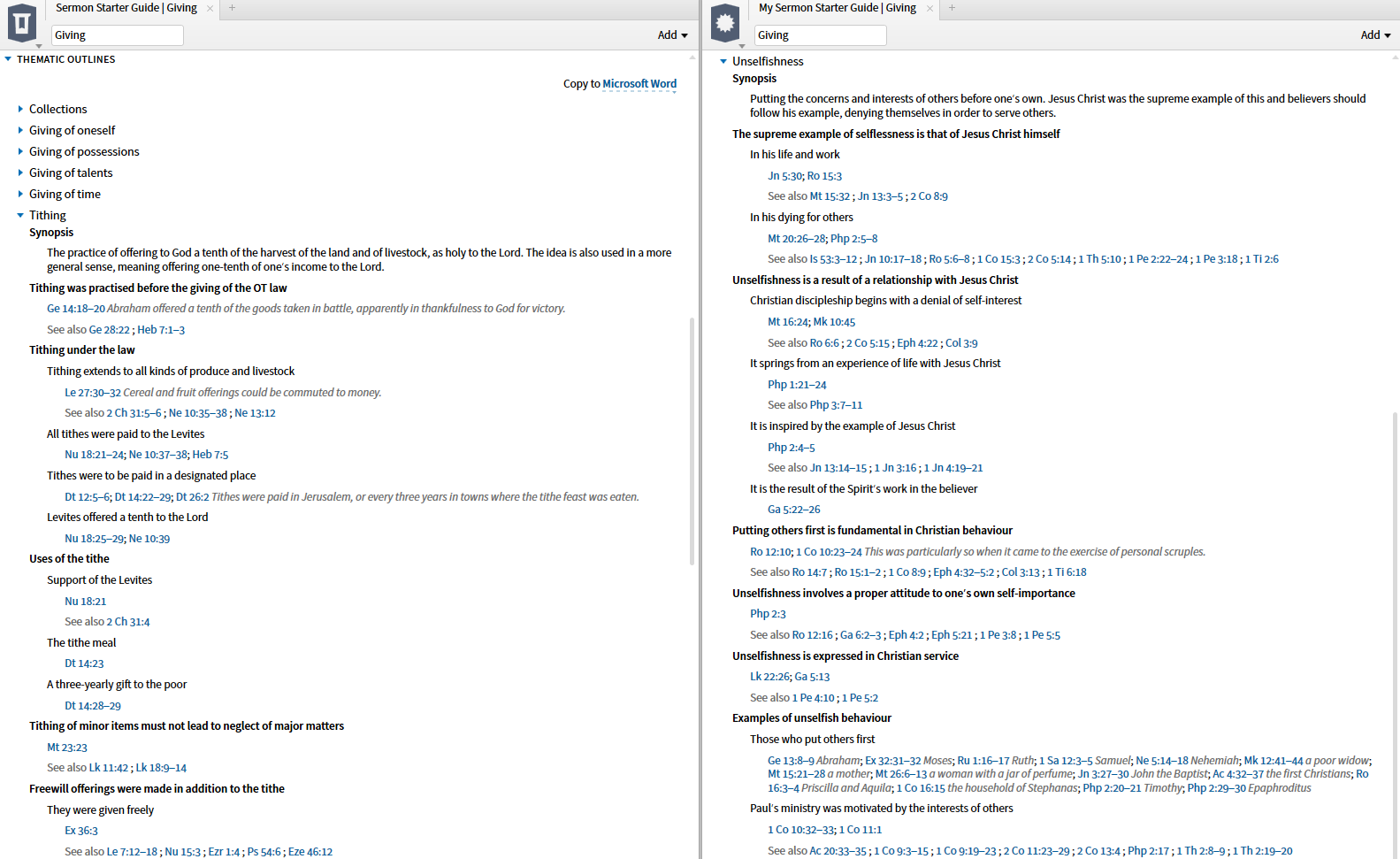1400x859 pixels.
Task: Expand the Collections outline
Action: (x=20, y=109)
